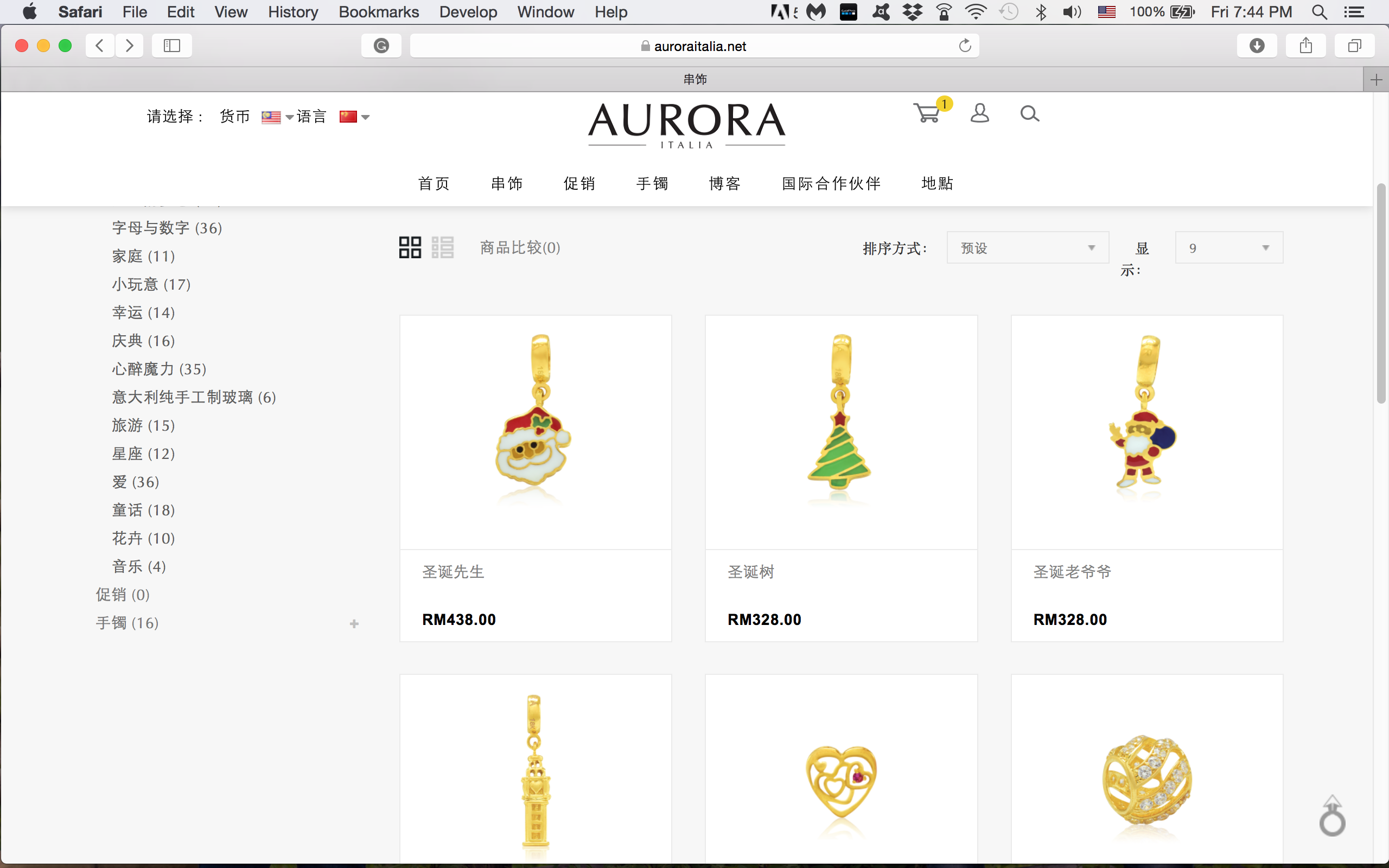Screen dimensions: 1389x868
Task: Open the language flag dropdown
Action: point(354,117)
